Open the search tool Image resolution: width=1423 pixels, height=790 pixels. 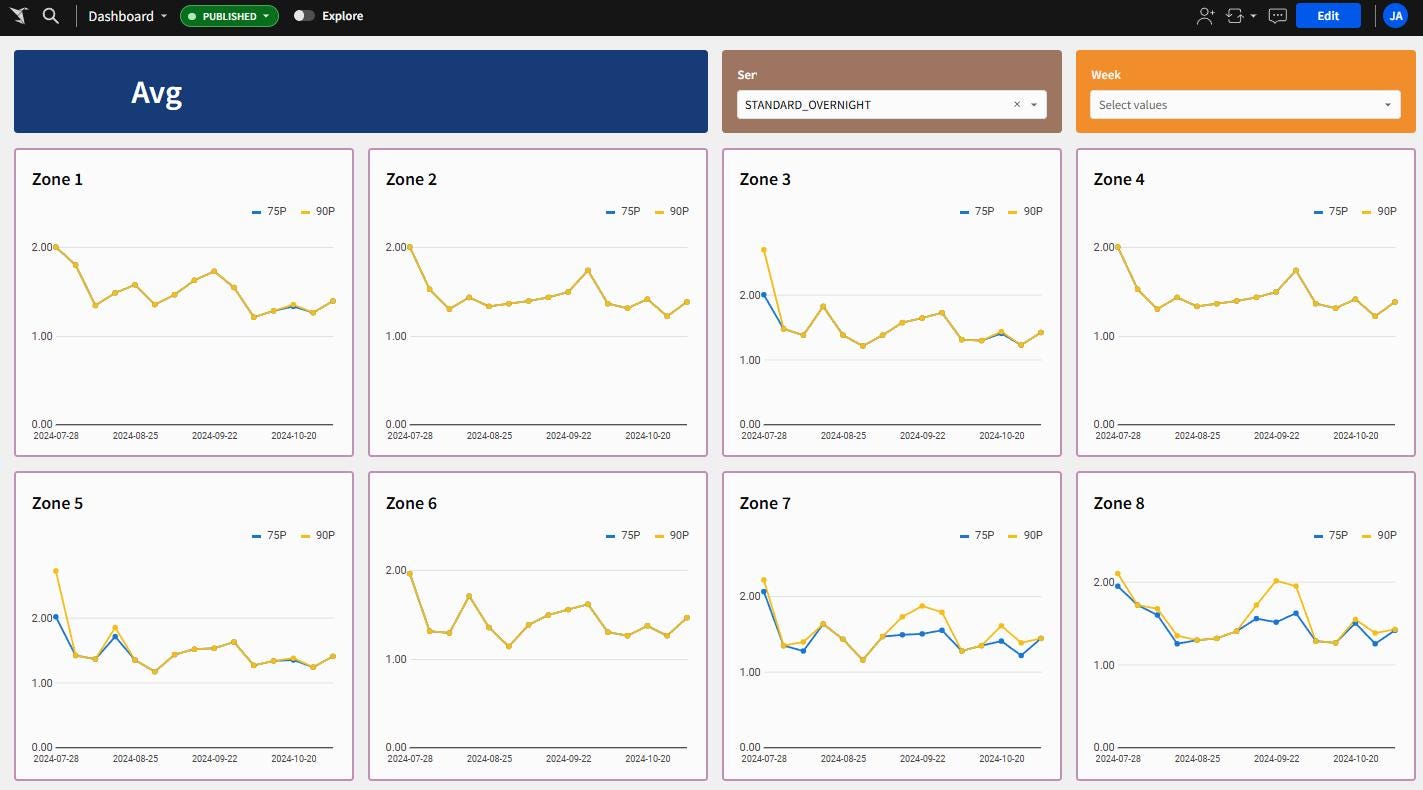coord(50,15)
